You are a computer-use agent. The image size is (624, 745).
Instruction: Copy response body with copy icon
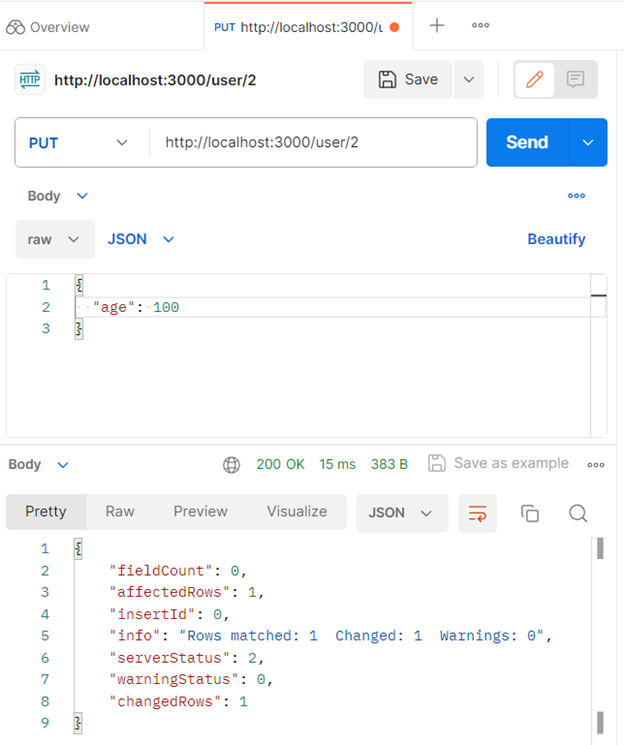click(x=530, y=513)
